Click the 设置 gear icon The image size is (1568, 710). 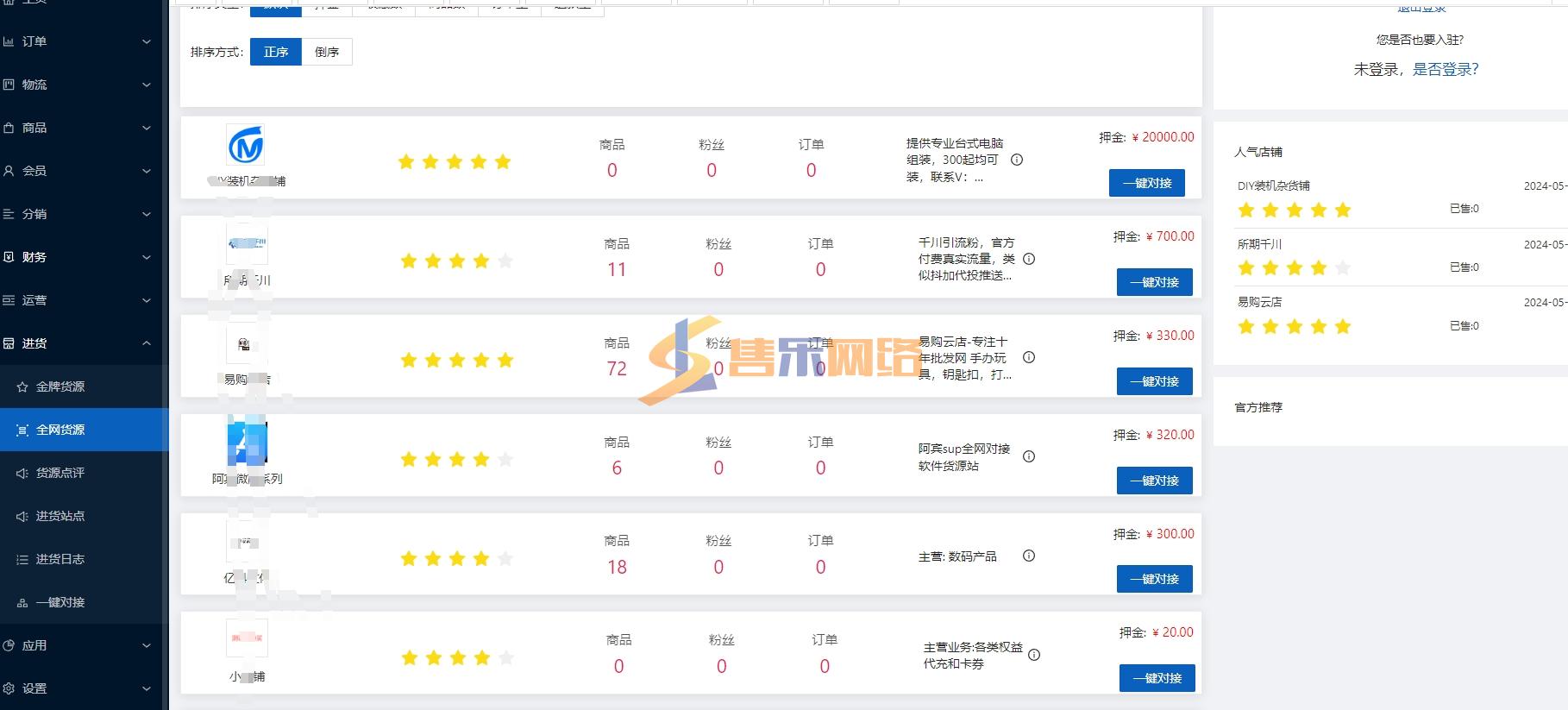pyautogui.click(x=9, y=688)
